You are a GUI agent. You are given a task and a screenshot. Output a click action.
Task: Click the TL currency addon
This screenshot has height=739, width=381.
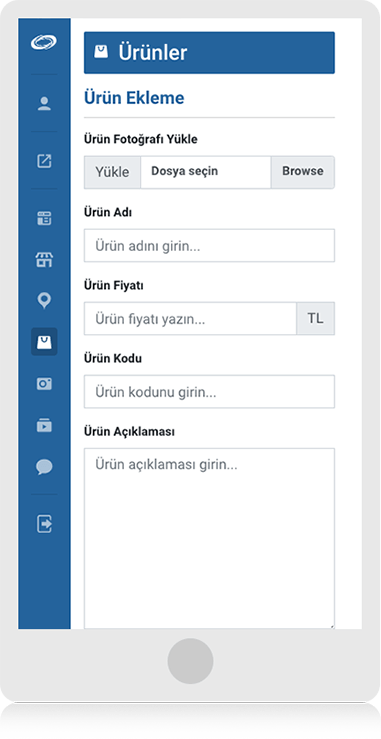[315, 319]
